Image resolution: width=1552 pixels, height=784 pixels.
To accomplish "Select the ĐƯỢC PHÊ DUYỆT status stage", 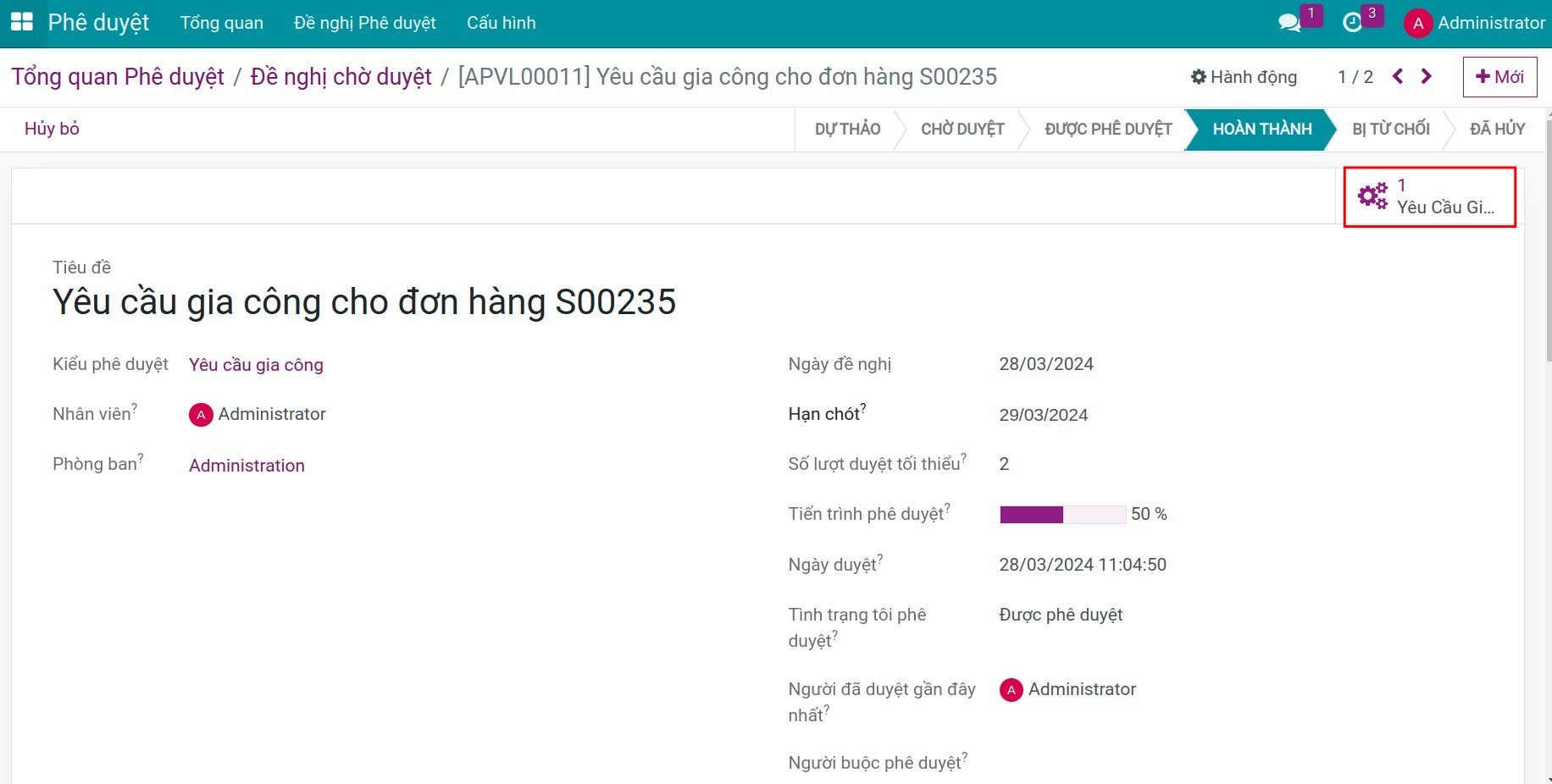I will coord(1108,129).
